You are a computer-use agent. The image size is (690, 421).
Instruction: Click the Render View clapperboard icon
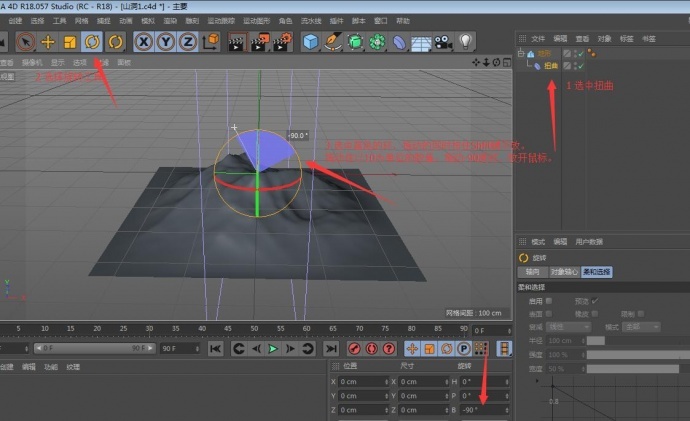click(x=236, y=43)
